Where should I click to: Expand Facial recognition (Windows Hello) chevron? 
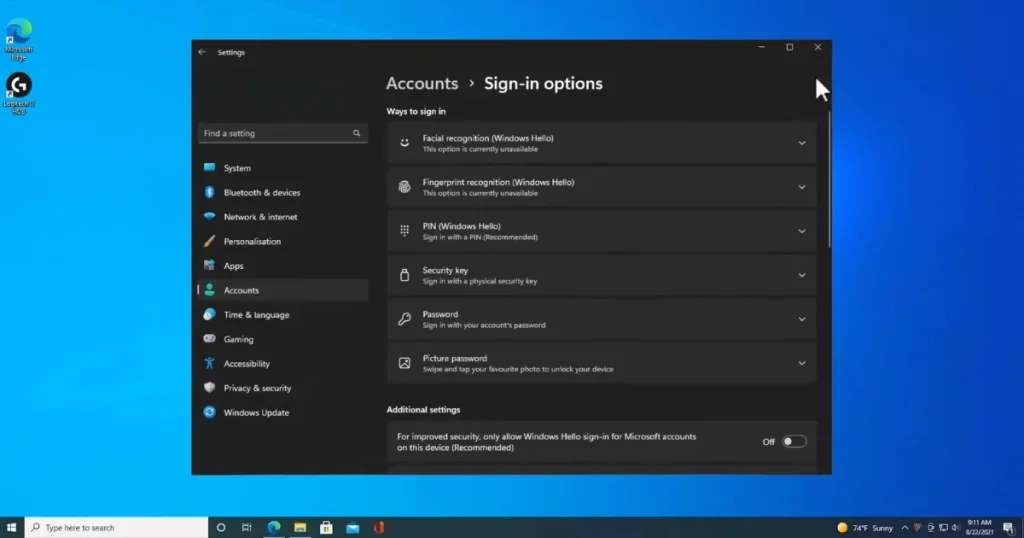pos(802,143)
